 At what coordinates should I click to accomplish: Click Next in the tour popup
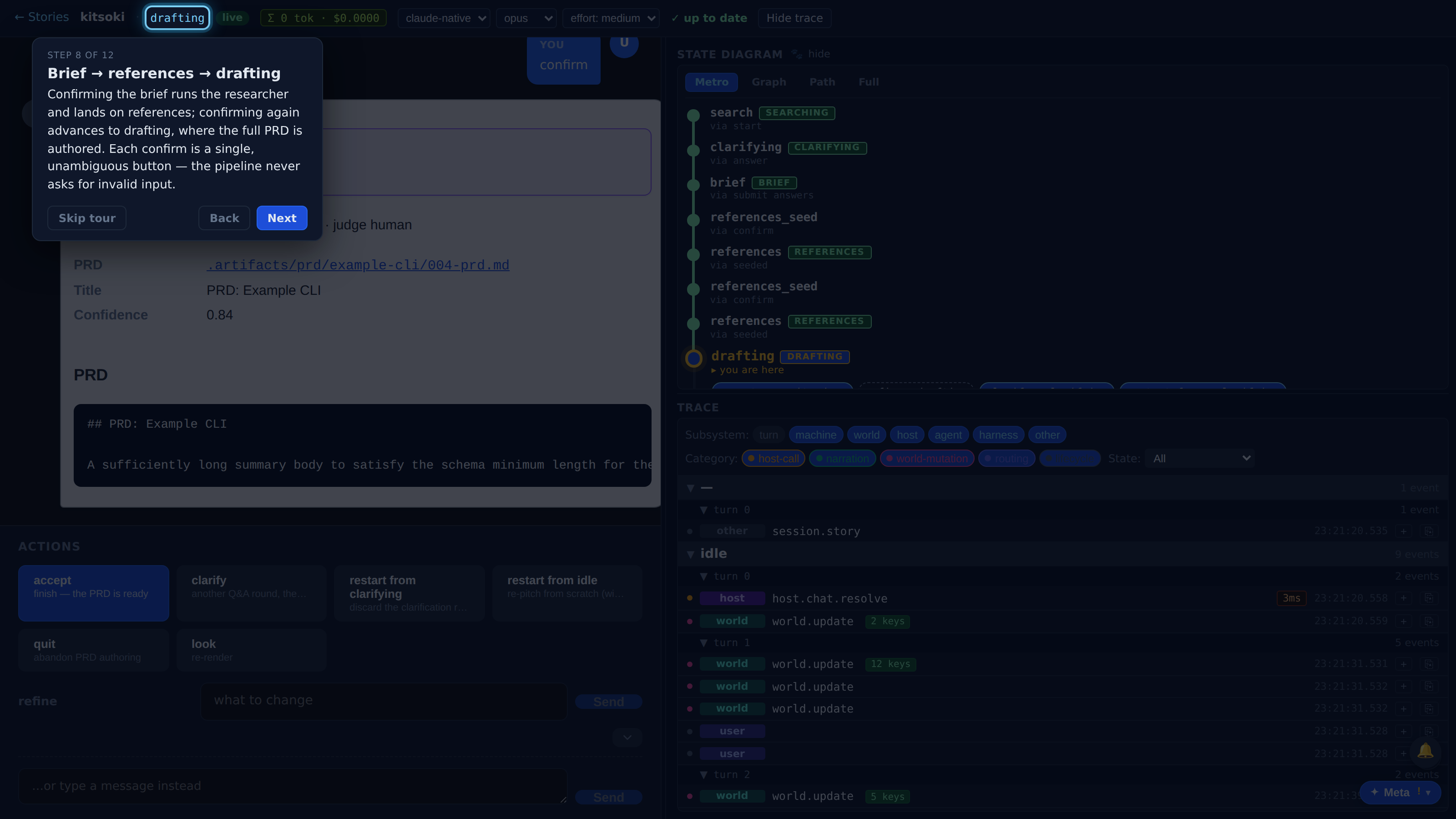click(x=282, y=218)
